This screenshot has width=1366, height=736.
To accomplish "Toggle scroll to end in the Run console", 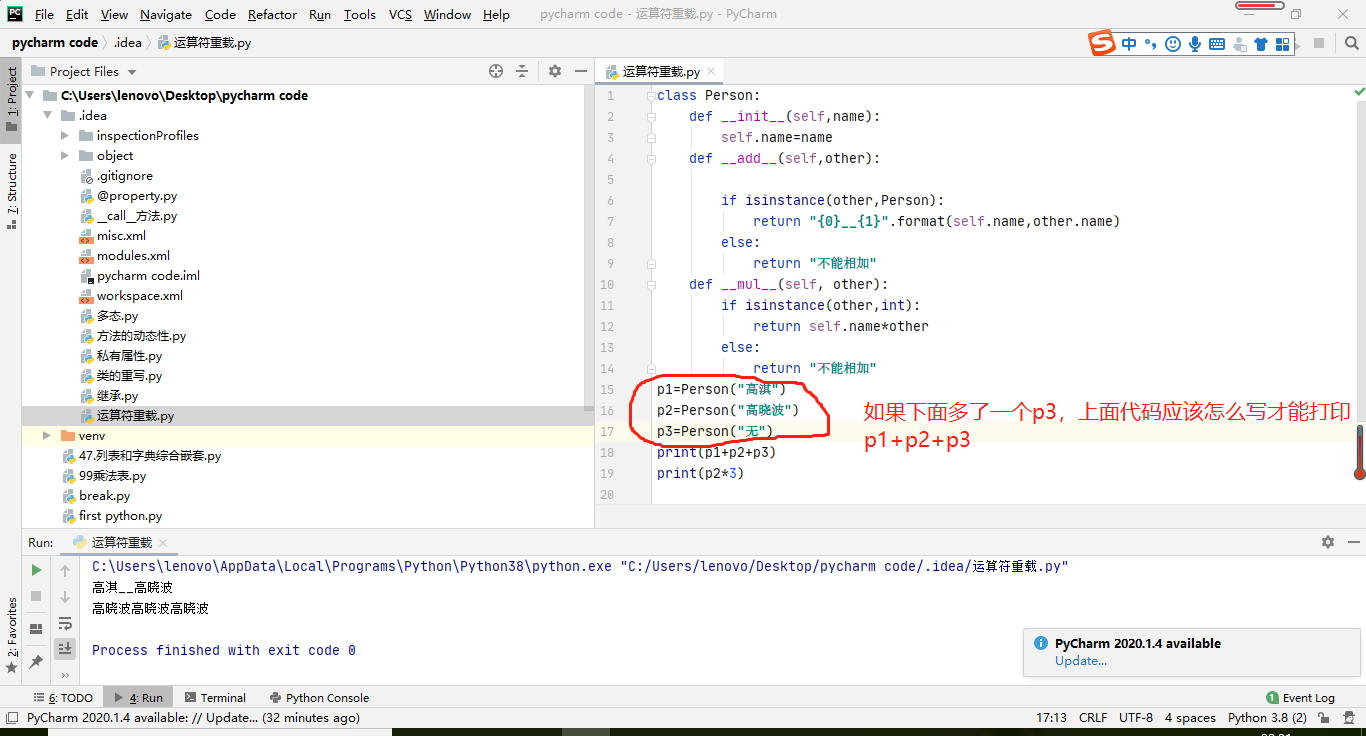I will (x=65, y=648).
